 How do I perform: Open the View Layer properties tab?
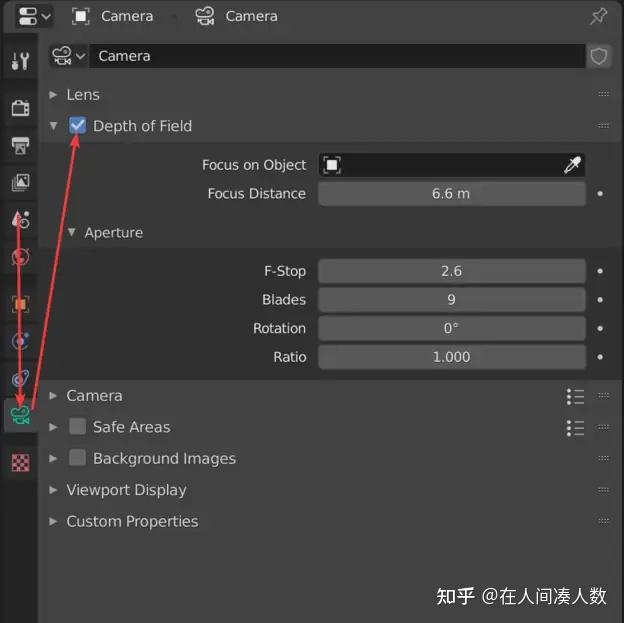point(20,182)
